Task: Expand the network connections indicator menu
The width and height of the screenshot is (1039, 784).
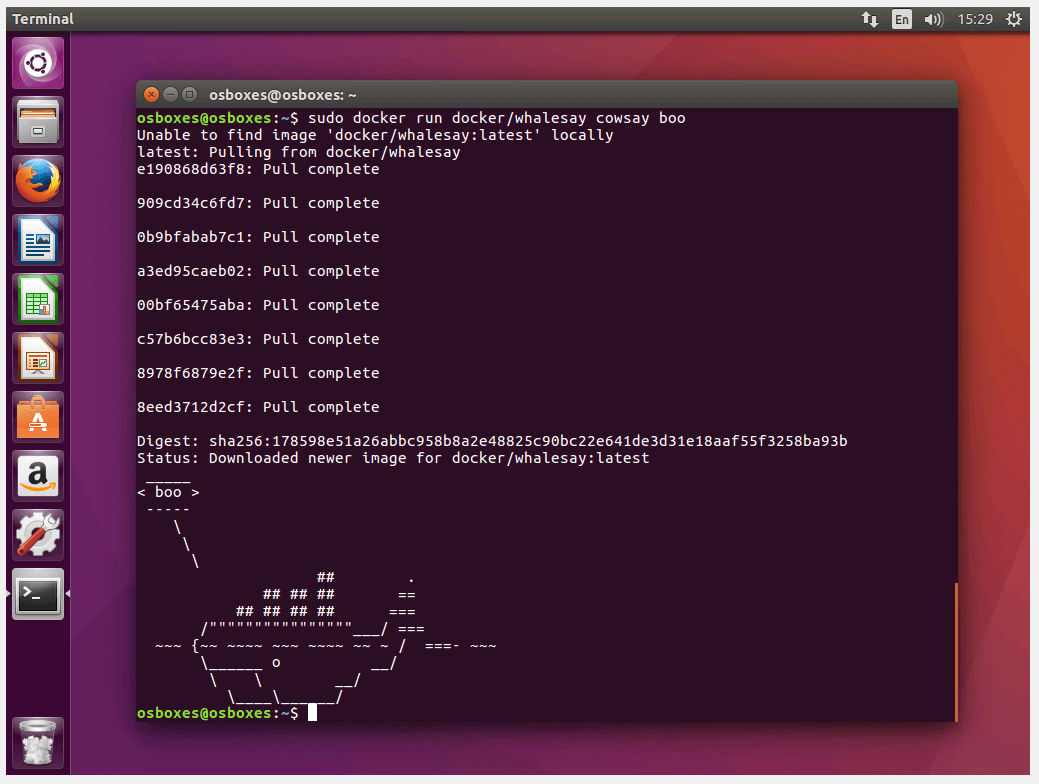Action: tap(870, 19)
